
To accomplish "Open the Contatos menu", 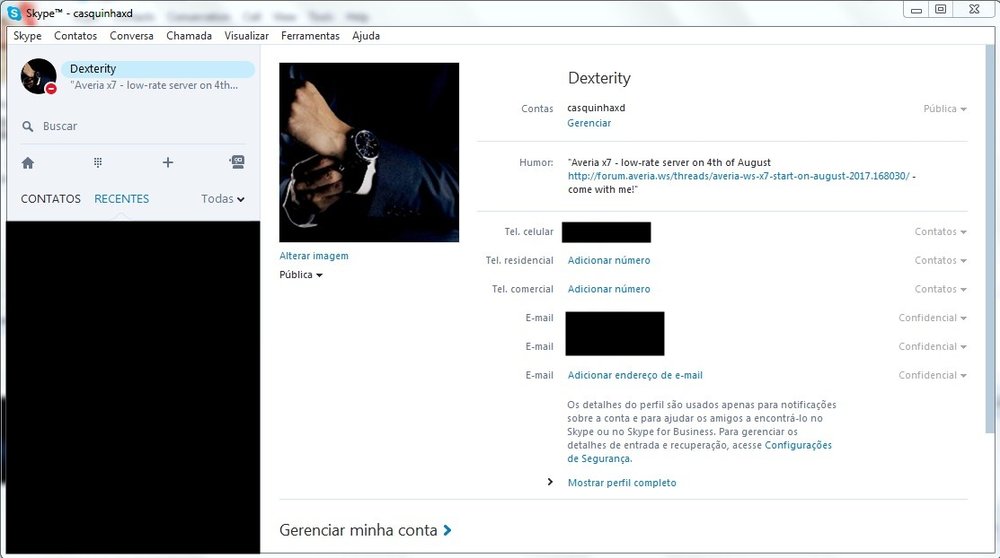I will [x=75, y=36].
